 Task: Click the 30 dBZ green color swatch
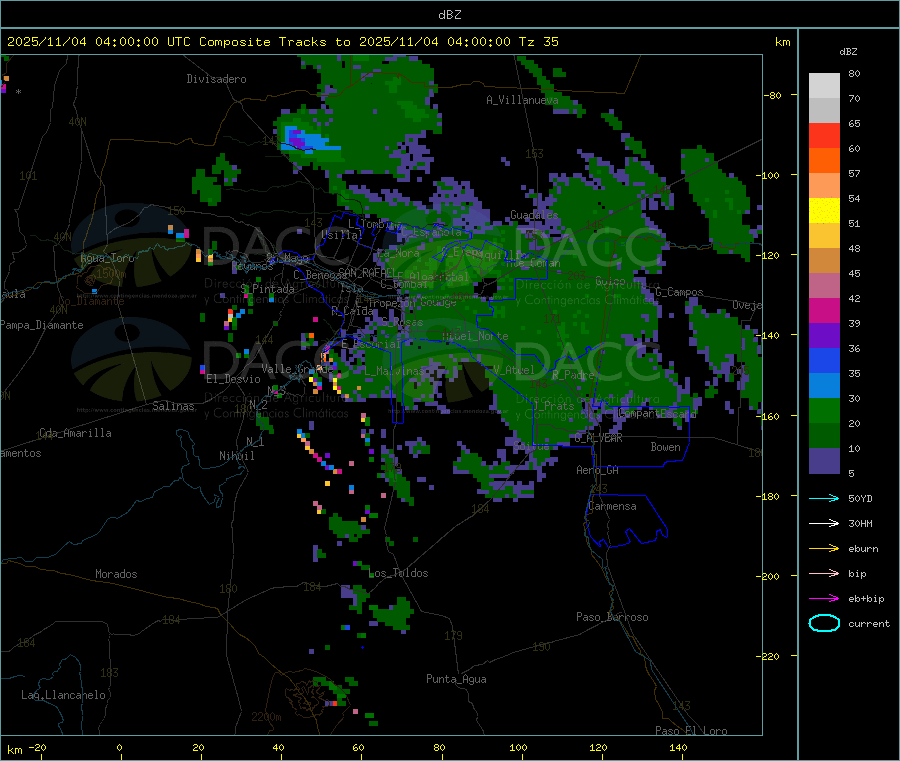(x=824, y=410)
